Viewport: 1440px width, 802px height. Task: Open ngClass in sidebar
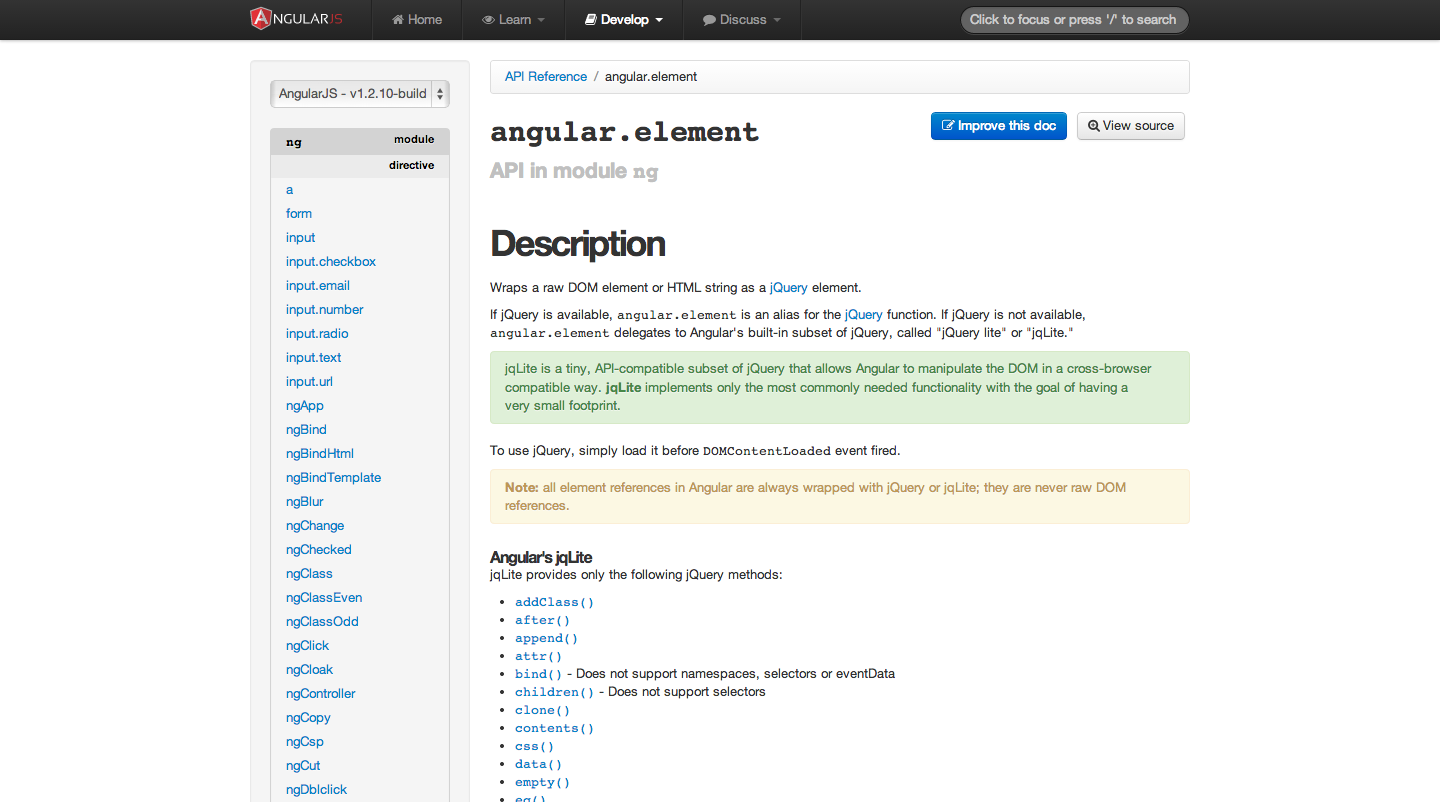[x=309, y=574]
